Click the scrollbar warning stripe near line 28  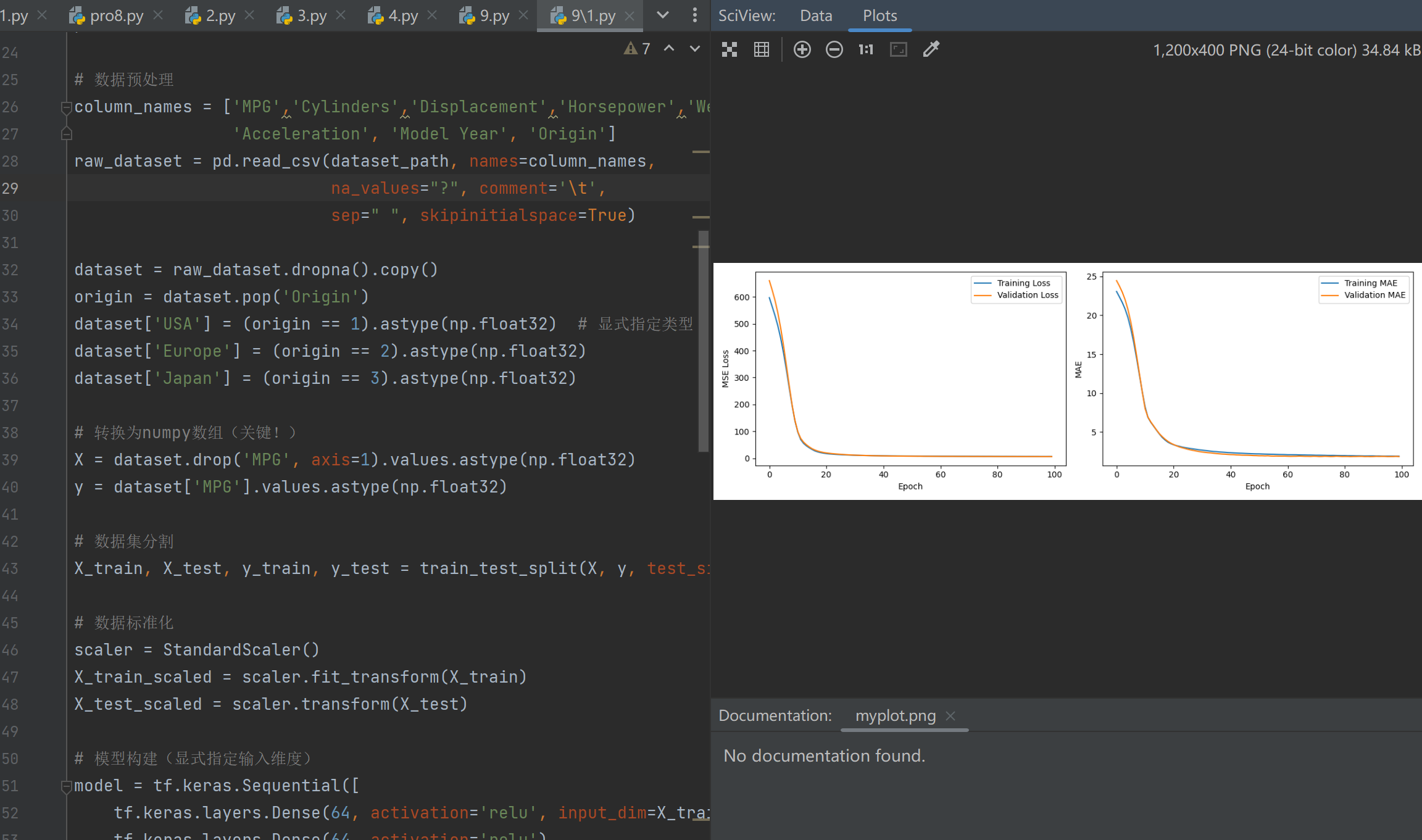(x=701, y=152)
